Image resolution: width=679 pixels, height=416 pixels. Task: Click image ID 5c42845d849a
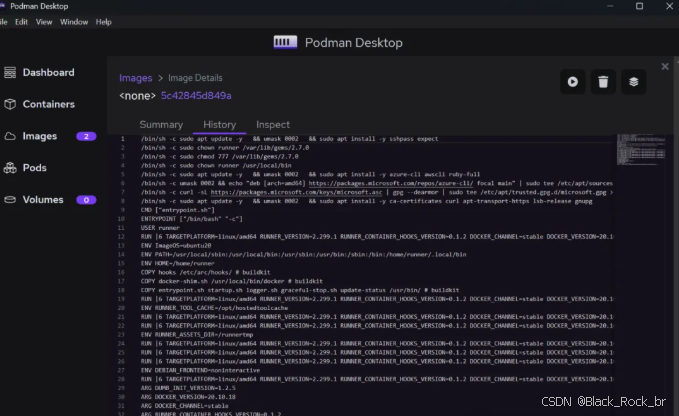196,96
